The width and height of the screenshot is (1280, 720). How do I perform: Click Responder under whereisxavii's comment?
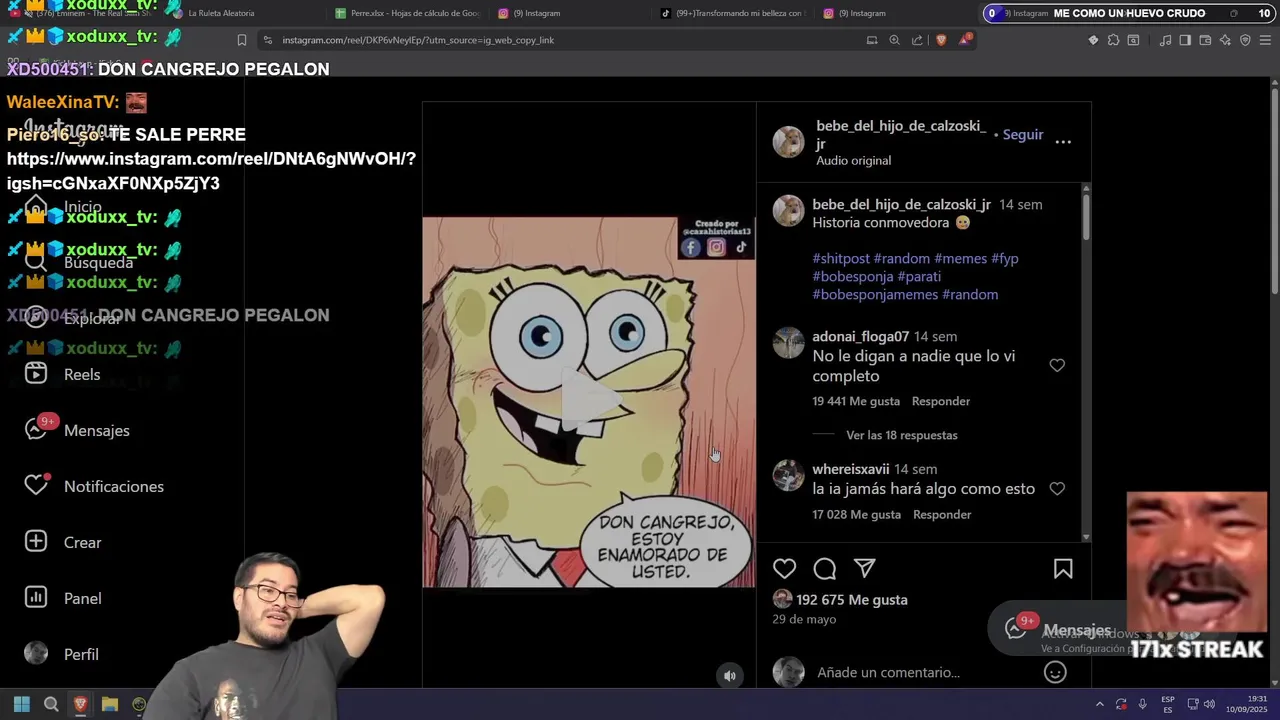point(942,514)
